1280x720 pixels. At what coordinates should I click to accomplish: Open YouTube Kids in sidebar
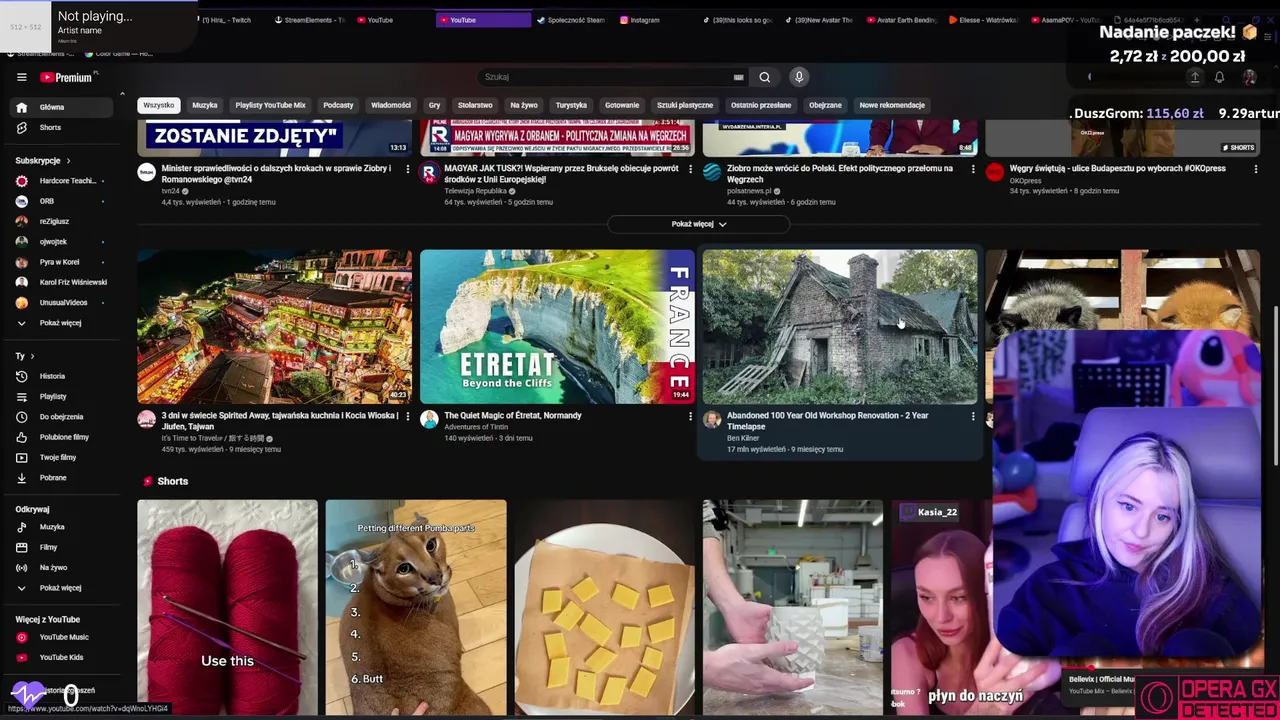point(62,657)
